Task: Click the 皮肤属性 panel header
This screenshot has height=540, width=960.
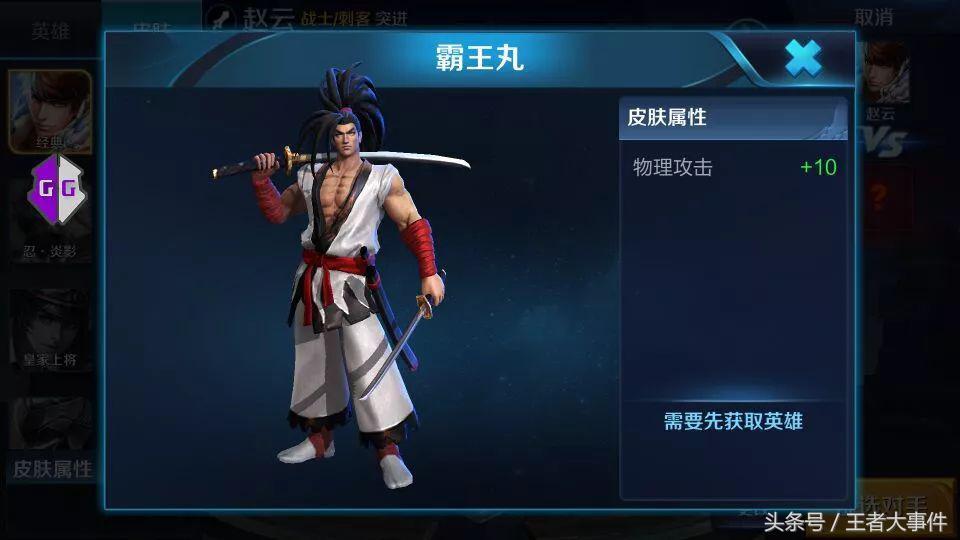Action: click(x=733, y=118)
